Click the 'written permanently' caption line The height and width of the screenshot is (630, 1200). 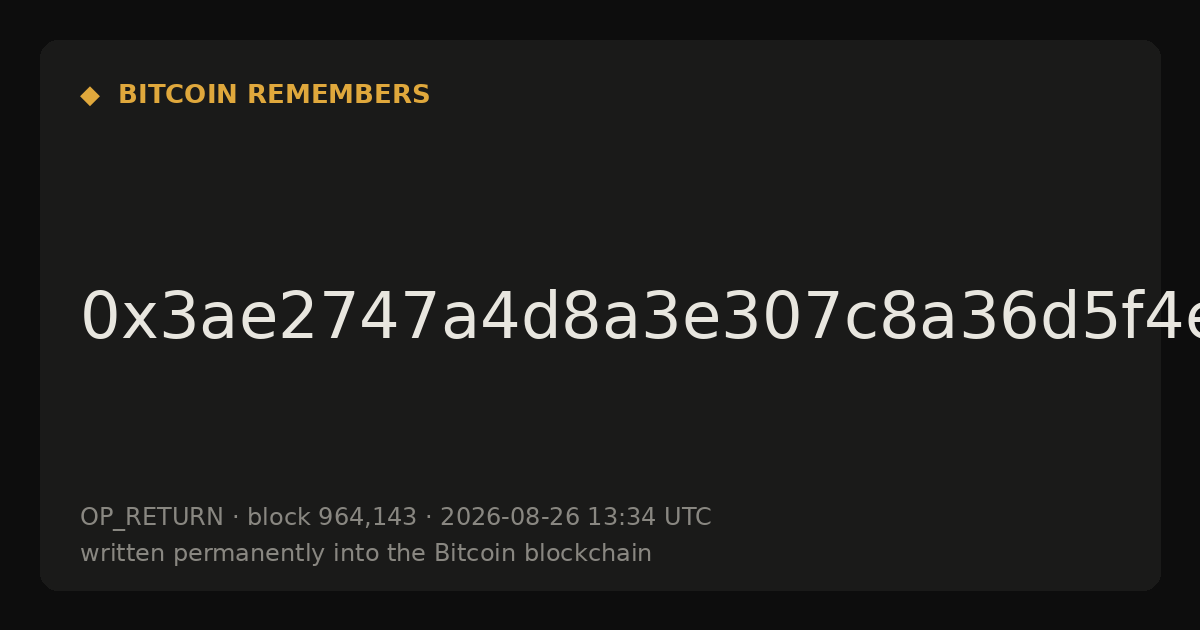(x=366, y=554)
